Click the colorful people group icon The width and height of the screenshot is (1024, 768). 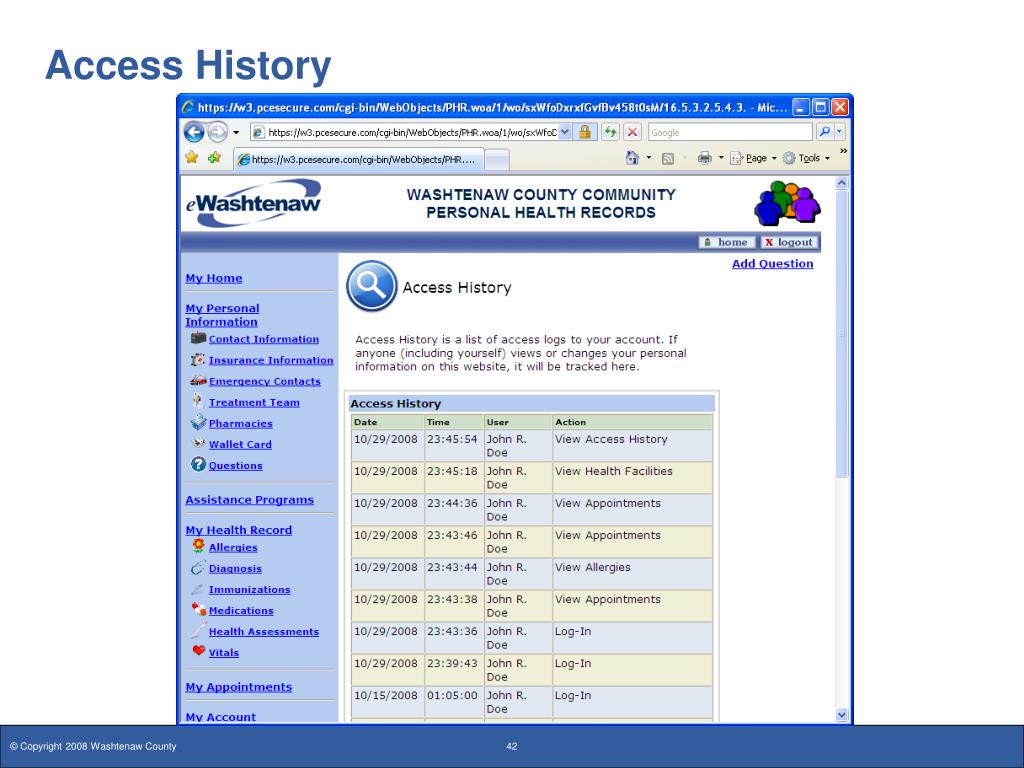pos(787,203)
